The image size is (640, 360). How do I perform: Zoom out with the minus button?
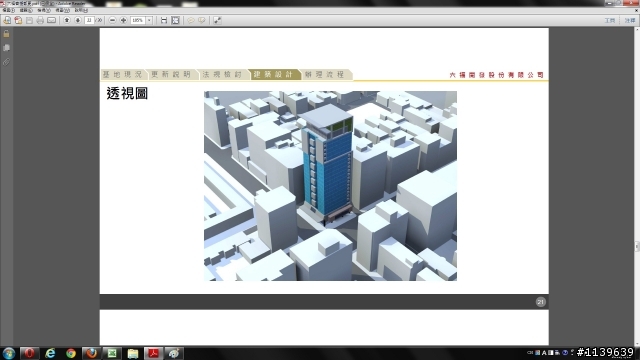tap(112, 20)
